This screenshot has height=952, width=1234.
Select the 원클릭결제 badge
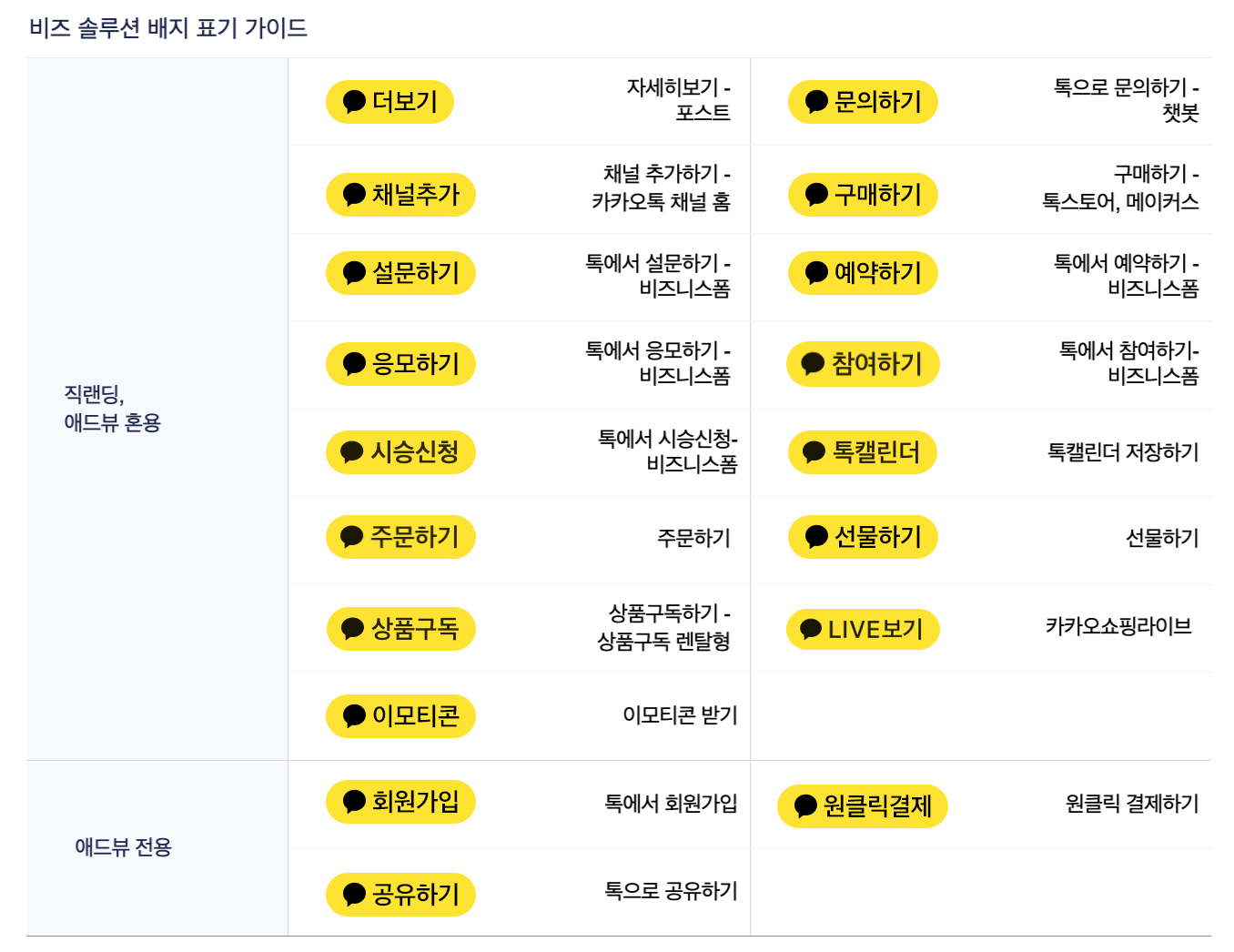click(x=863, y=806)
